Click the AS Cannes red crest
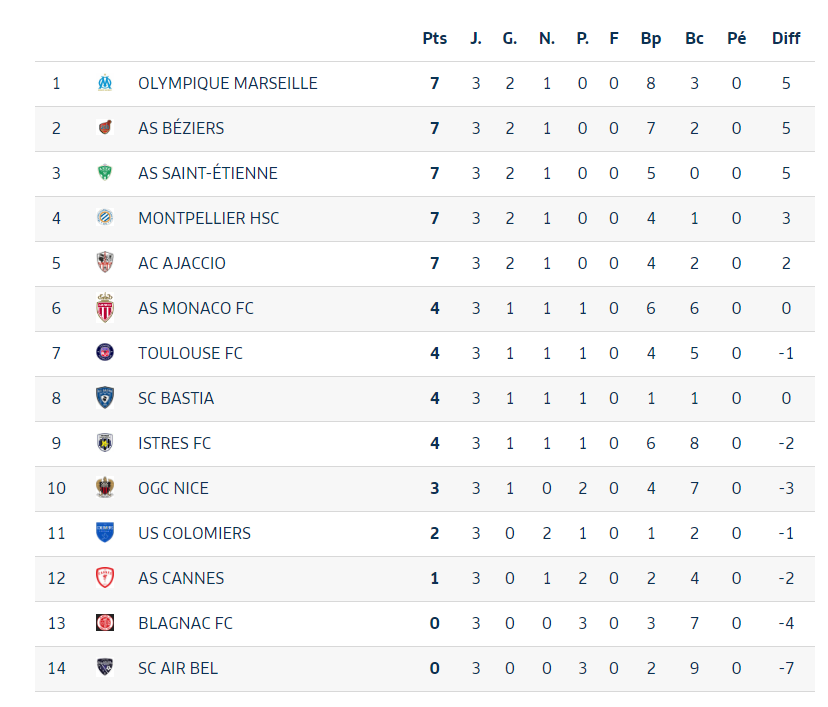The image size is (828, 707). point(105,578)
